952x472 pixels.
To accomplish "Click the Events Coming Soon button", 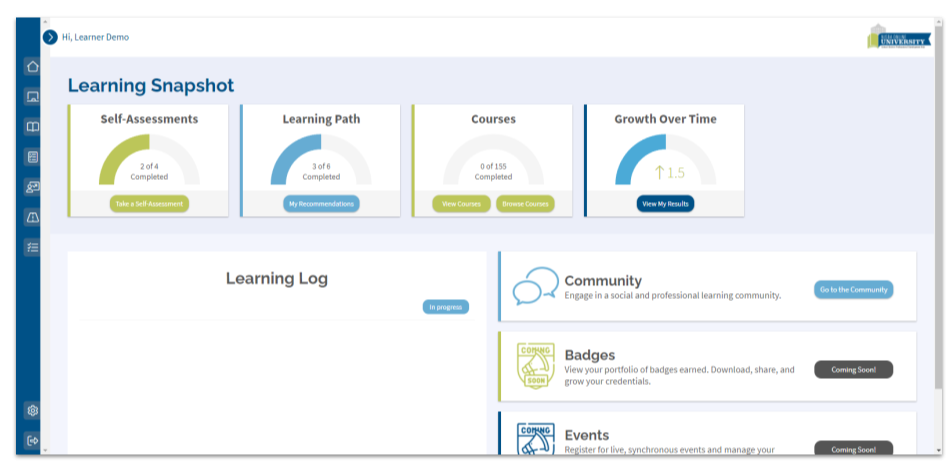I will pyautogui.click(x=854, y=448).
